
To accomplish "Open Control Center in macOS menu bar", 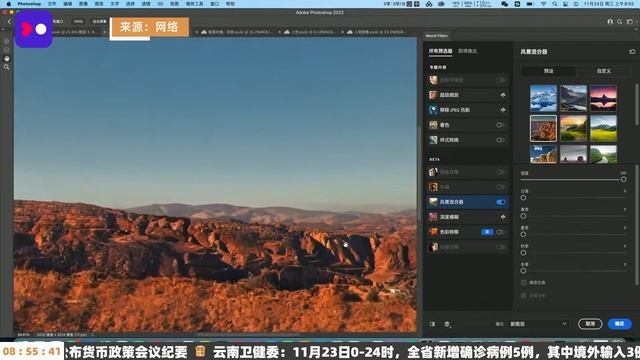I will pos(565,4).
